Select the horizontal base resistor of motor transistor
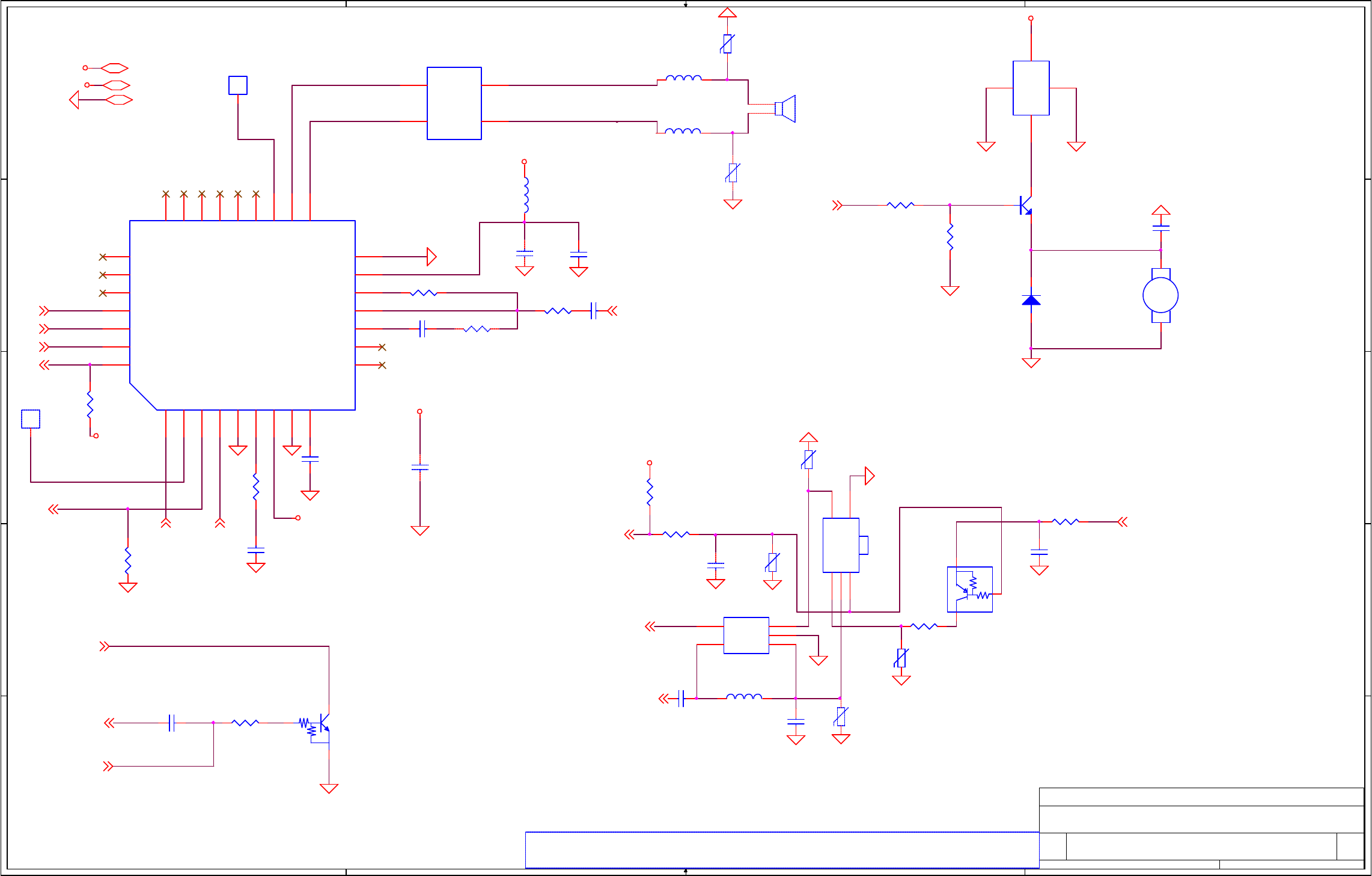This screenshot has width=1372, height=876. click(x=901, y=206)
